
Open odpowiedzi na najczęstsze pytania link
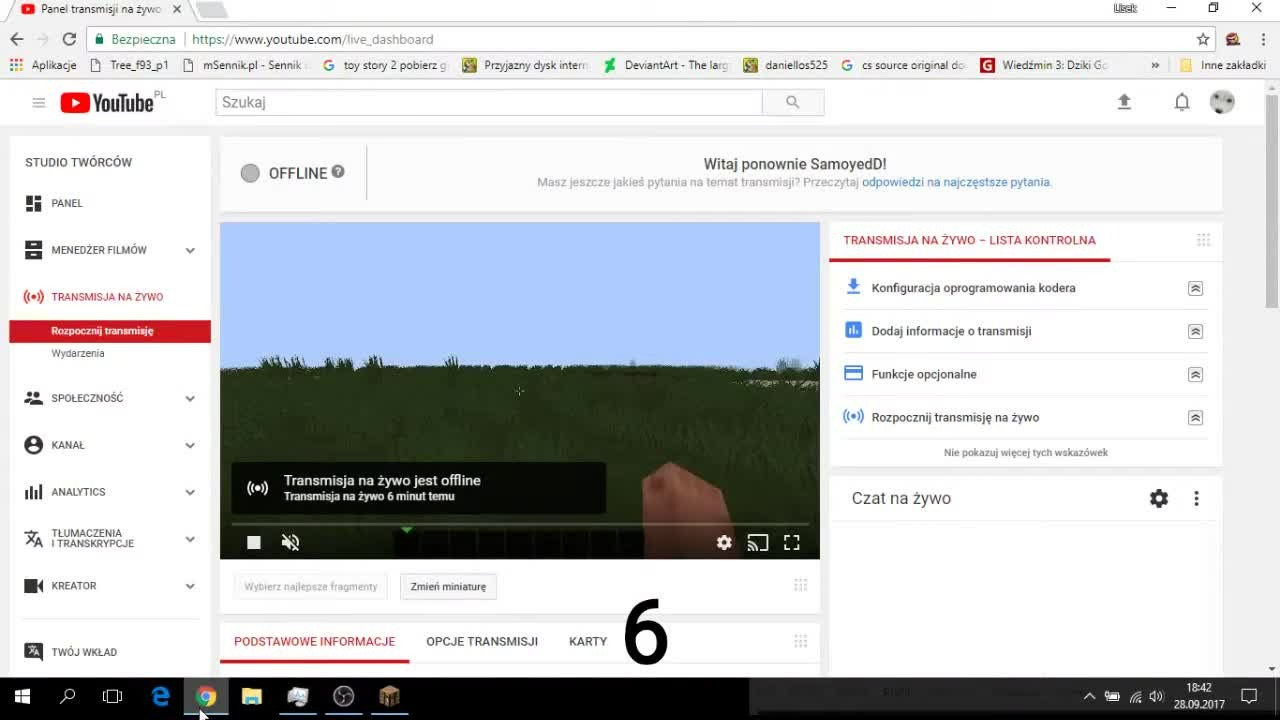[x=955, y=182]
